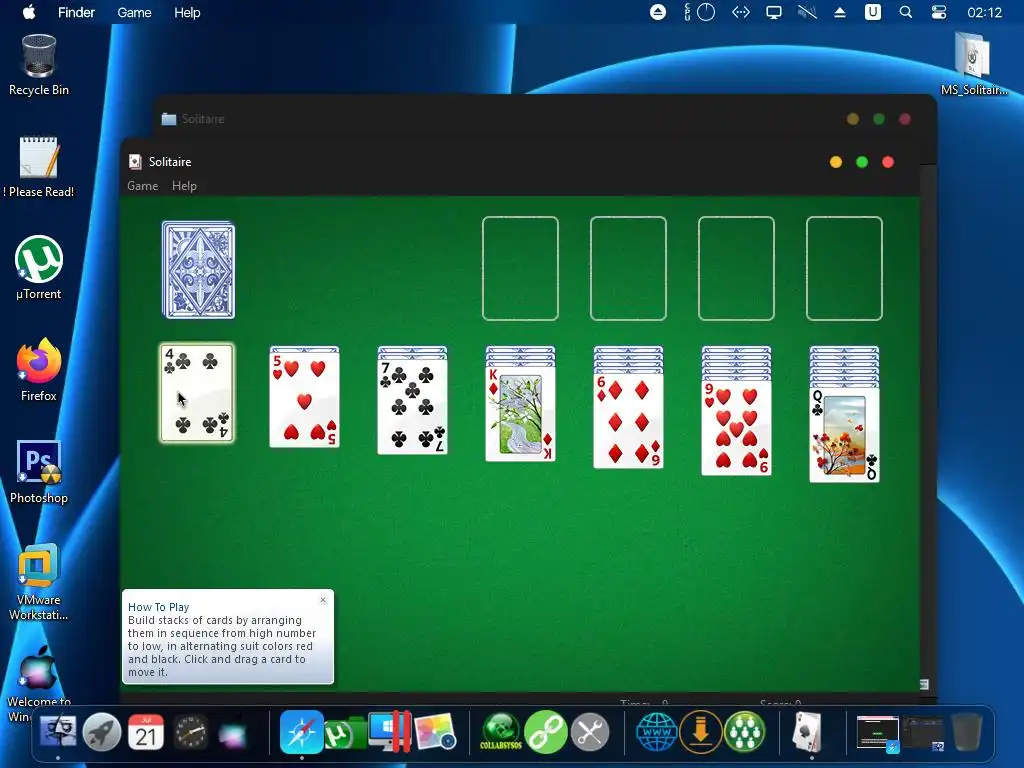Click the menu bar clock 02:12
Image resolution: width=1024 pixels, height=768 pixels.
point(984,12)
